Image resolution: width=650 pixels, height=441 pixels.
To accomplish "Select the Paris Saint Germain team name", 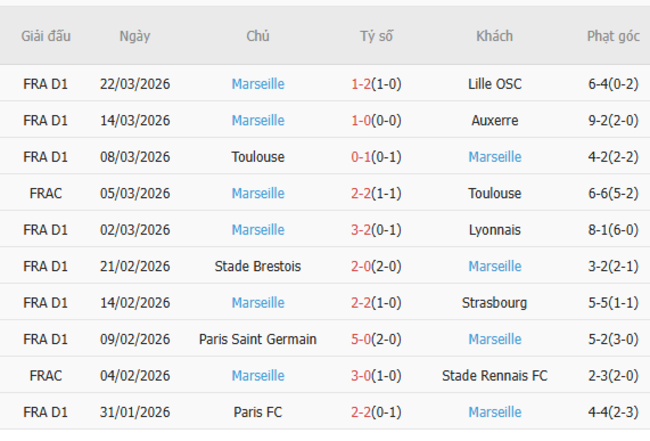I will click(x=257, y=339).
